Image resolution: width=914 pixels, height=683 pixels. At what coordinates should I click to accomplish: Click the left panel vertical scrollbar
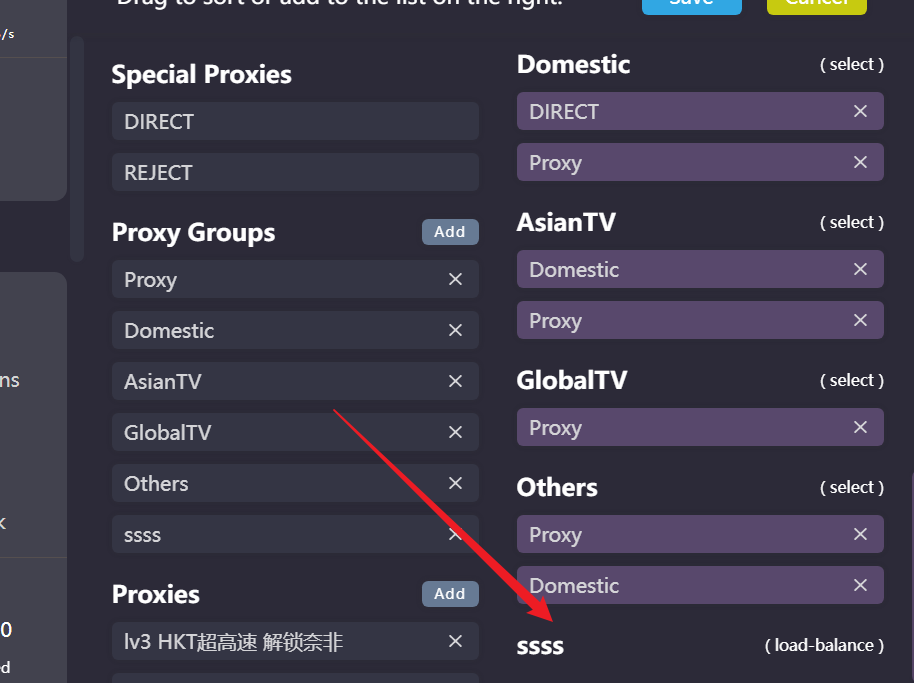click(x=77, y=149)
